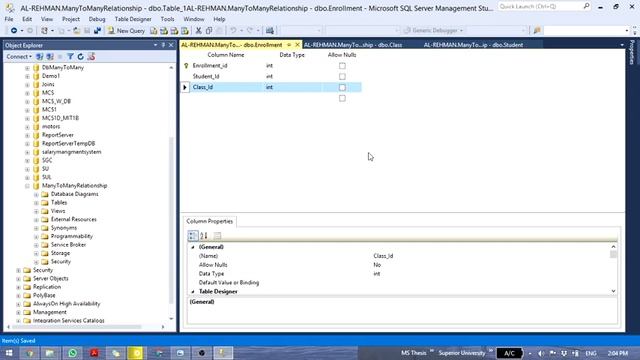This screenshot has height=360, width=640.
Task: Open Adobe Reader from the taskbar
Action: pos(94,353)
